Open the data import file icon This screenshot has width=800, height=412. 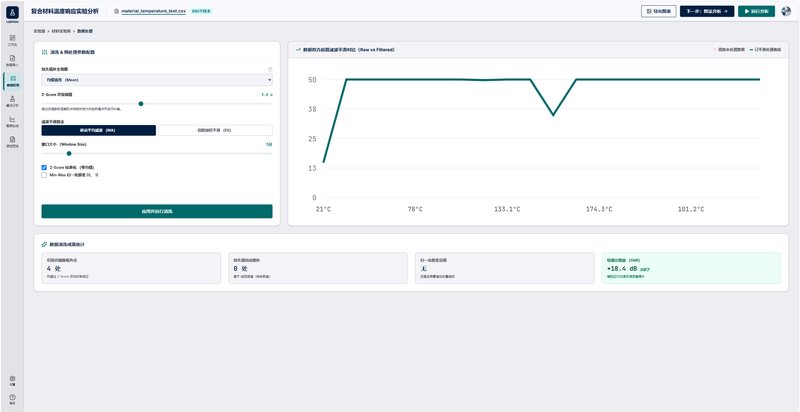pyautogui.click(x=12, y=60)
